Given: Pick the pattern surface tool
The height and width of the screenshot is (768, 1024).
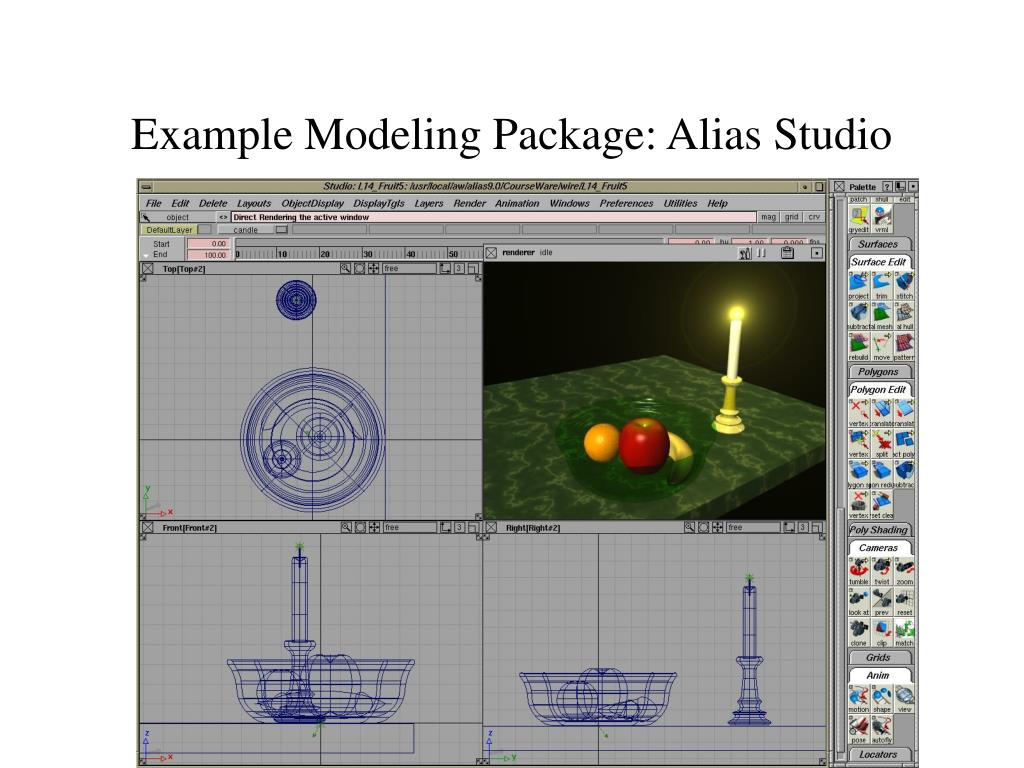Looking at the screenshot, I should tap(904, 344).
